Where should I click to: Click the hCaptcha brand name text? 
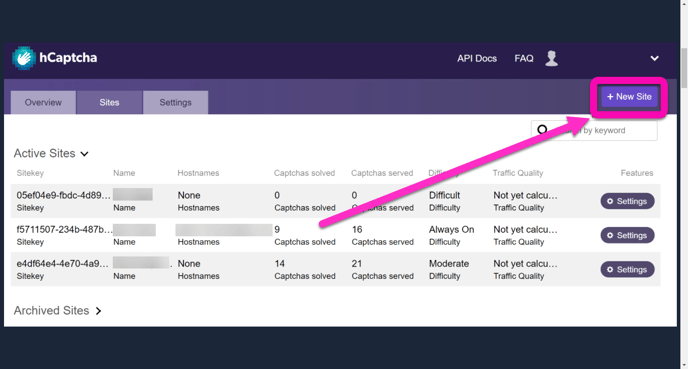(68, 58)
